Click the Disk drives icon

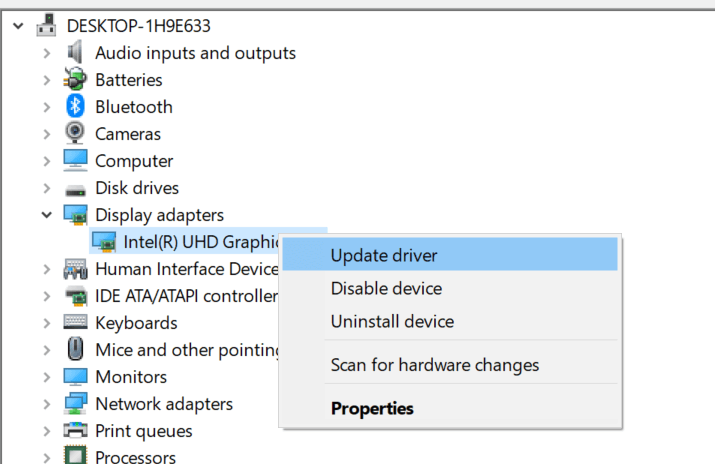pyautogui.click(x=75, y=189)
